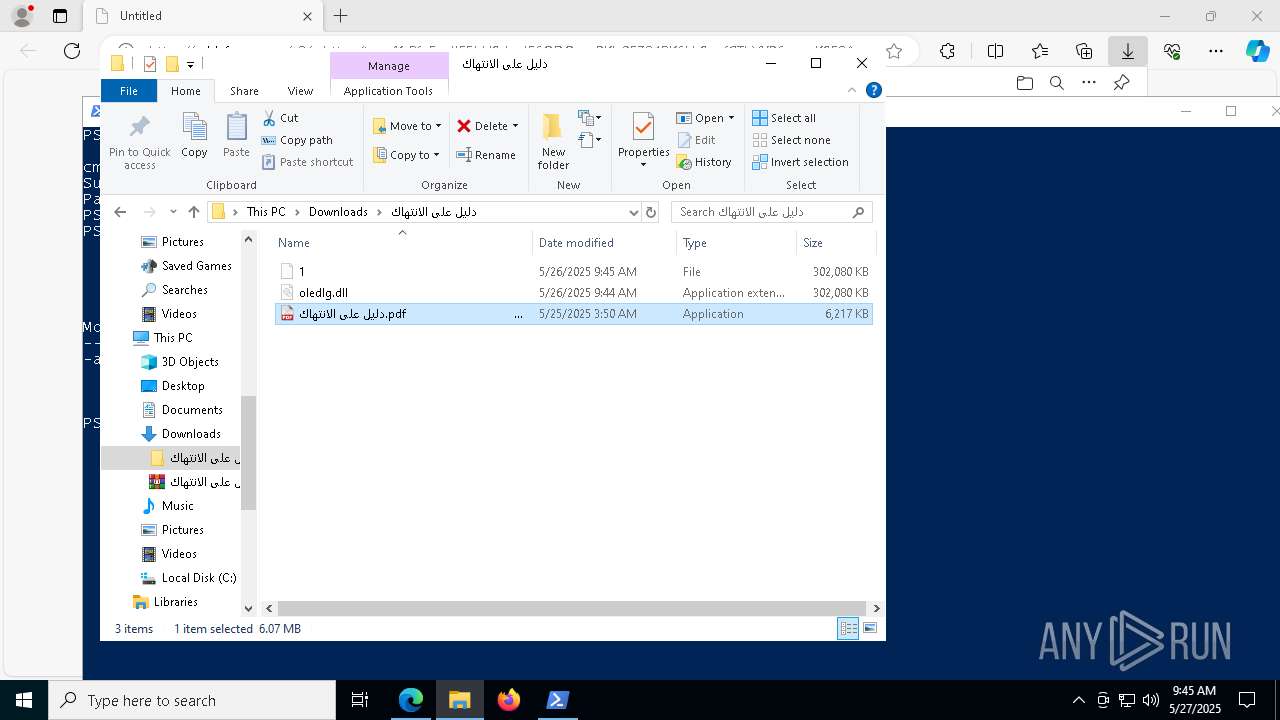This screenshot has width=1280, height=720.
Task: Open recent locations dropdown arrow
Action: click(x=173, y=212)
